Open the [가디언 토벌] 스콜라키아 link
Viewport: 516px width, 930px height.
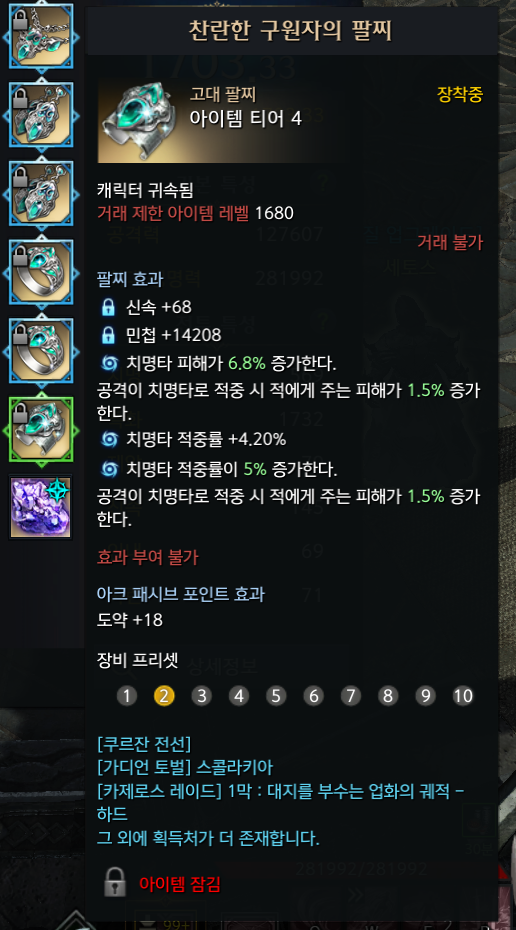pyautogui.click(x=185, y=767)
